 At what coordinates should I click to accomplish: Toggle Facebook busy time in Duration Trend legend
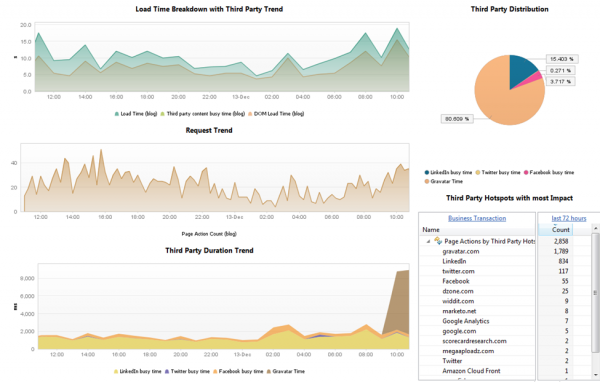238,371
